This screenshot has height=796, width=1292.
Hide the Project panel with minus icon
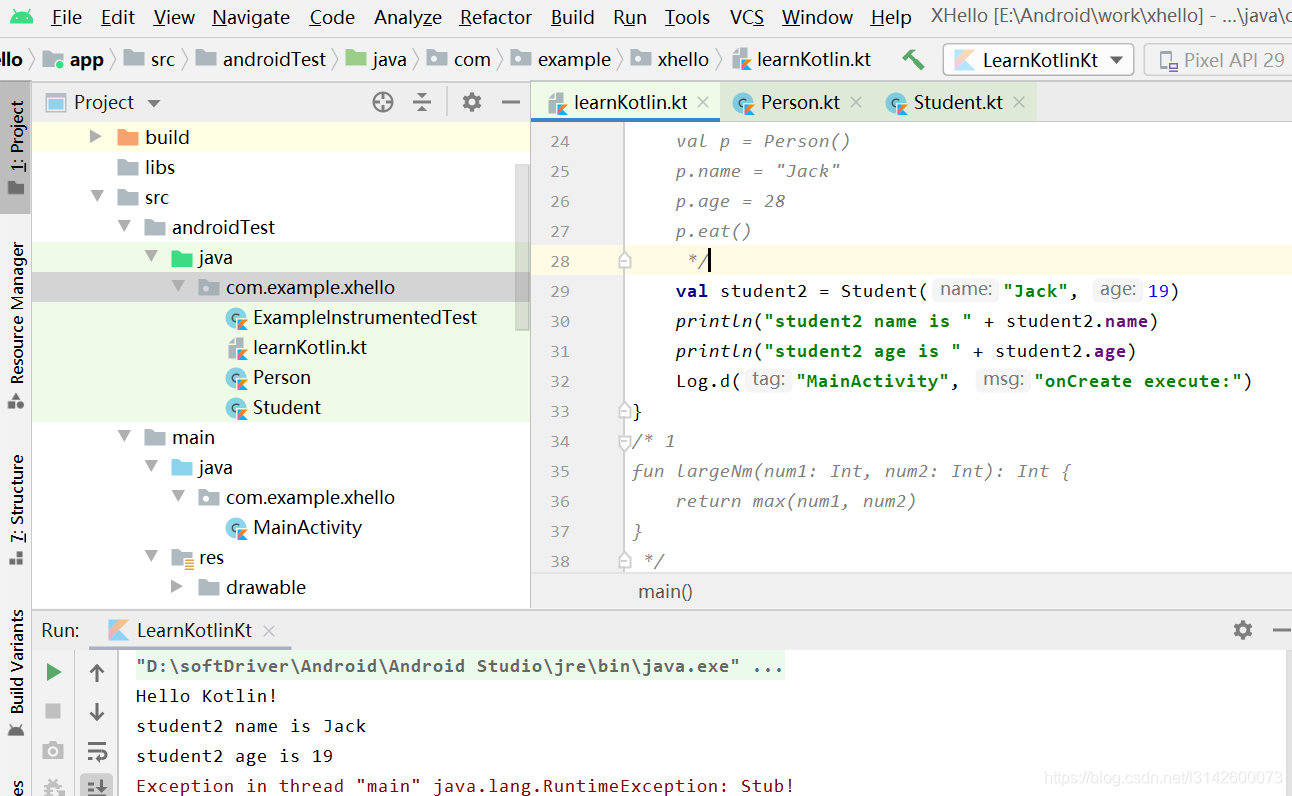click(x=511, y=102)
